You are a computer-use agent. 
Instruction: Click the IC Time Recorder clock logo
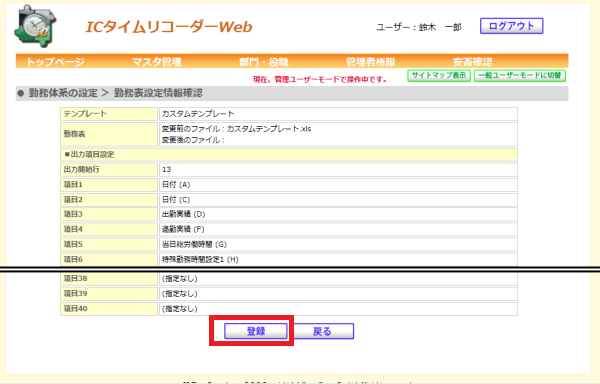[x=35, y=26]
